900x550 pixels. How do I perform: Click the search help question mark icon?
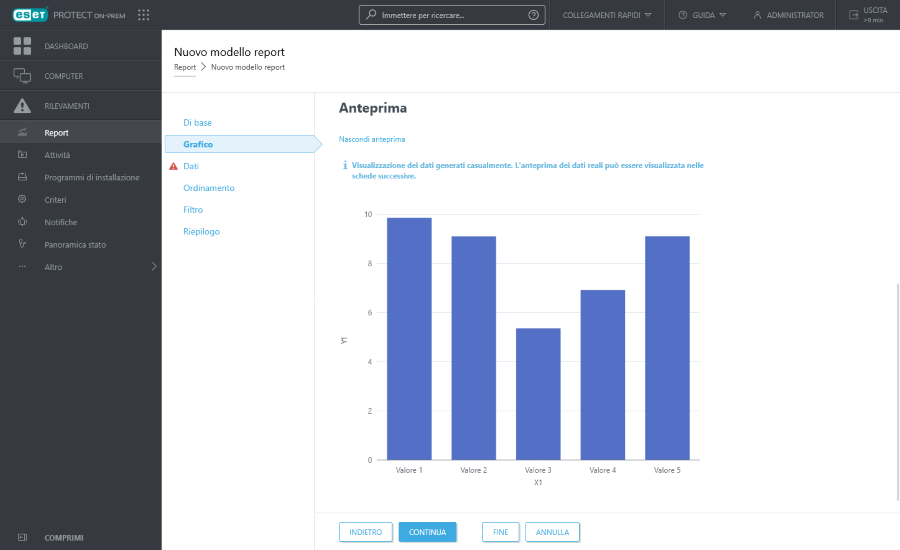pos(533,15)
